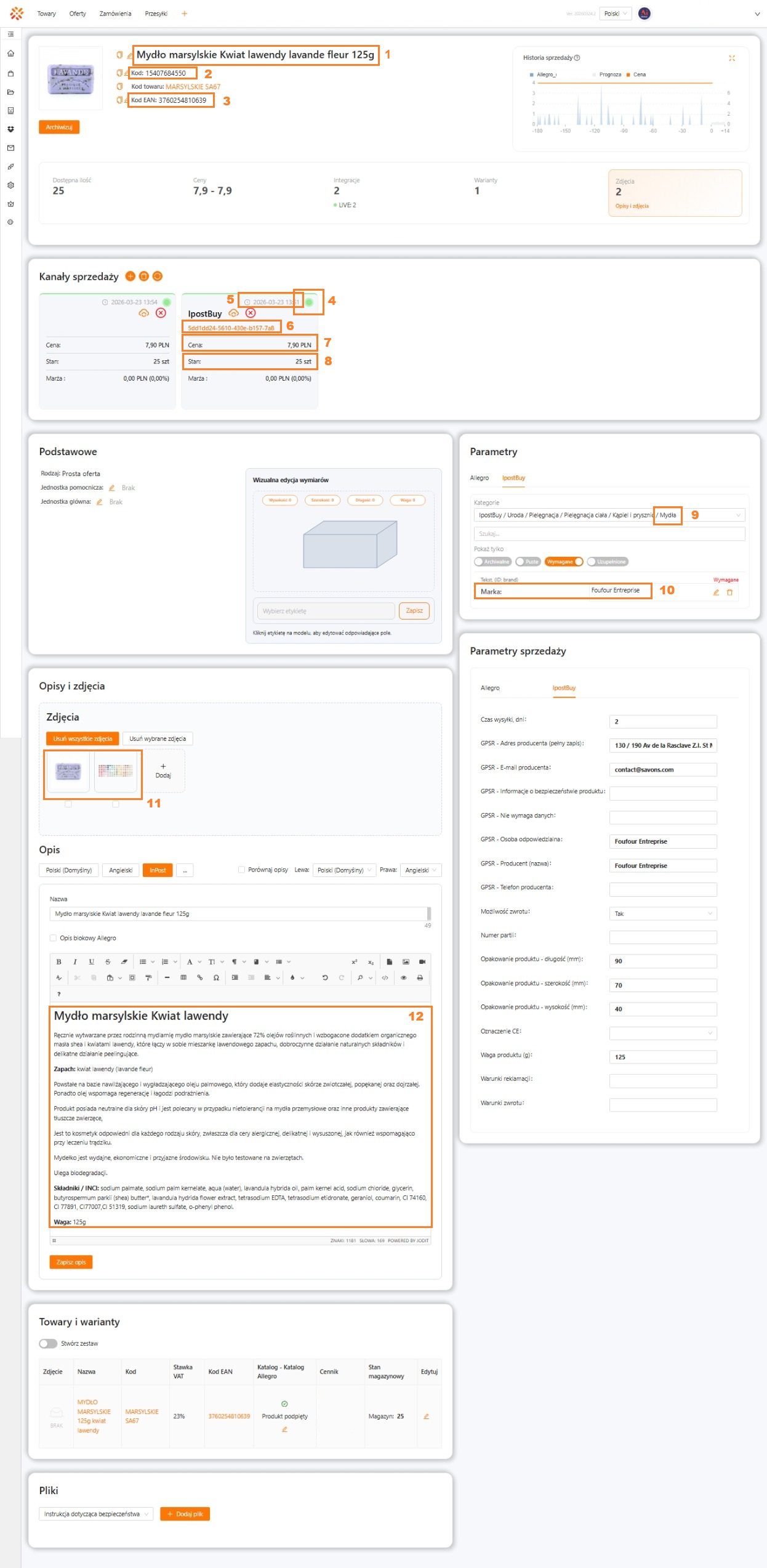Click the print icon in description editor

point(420,977)
